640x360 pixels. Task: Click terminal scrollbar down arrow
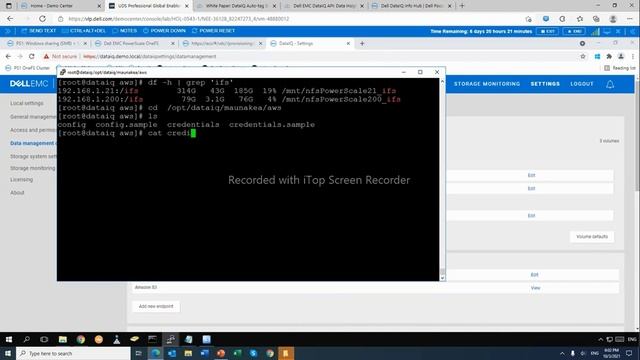point(442,278)
